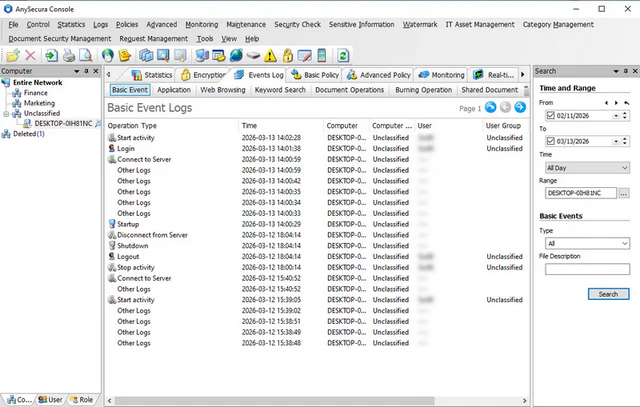Click the computers toolbar icon
Viewport: 640px width, 407px height.
pos(202,55)
